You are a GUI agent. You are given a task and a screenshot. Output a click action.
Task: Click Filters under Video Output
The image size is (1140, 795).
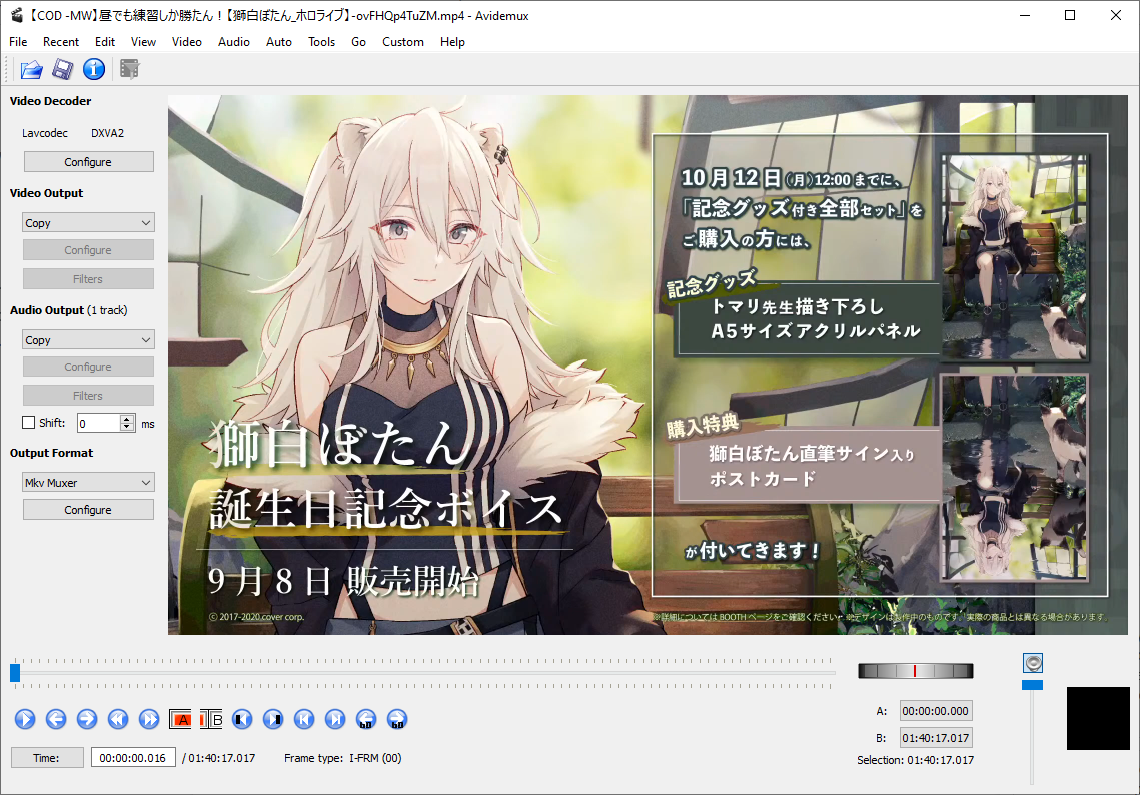(88, 279)
